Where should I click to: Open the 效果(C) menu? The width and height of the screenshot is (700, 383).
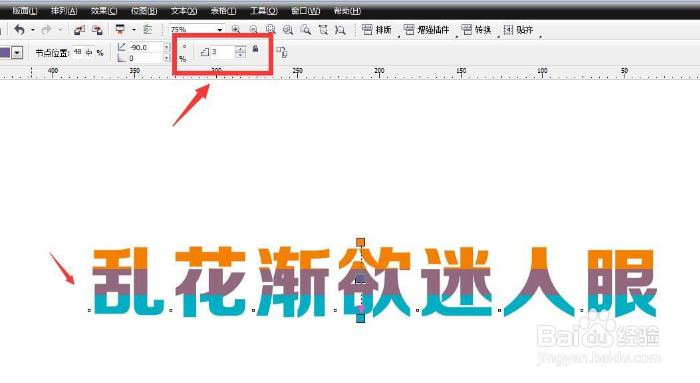pyautogui.click(x=104, y=11)
